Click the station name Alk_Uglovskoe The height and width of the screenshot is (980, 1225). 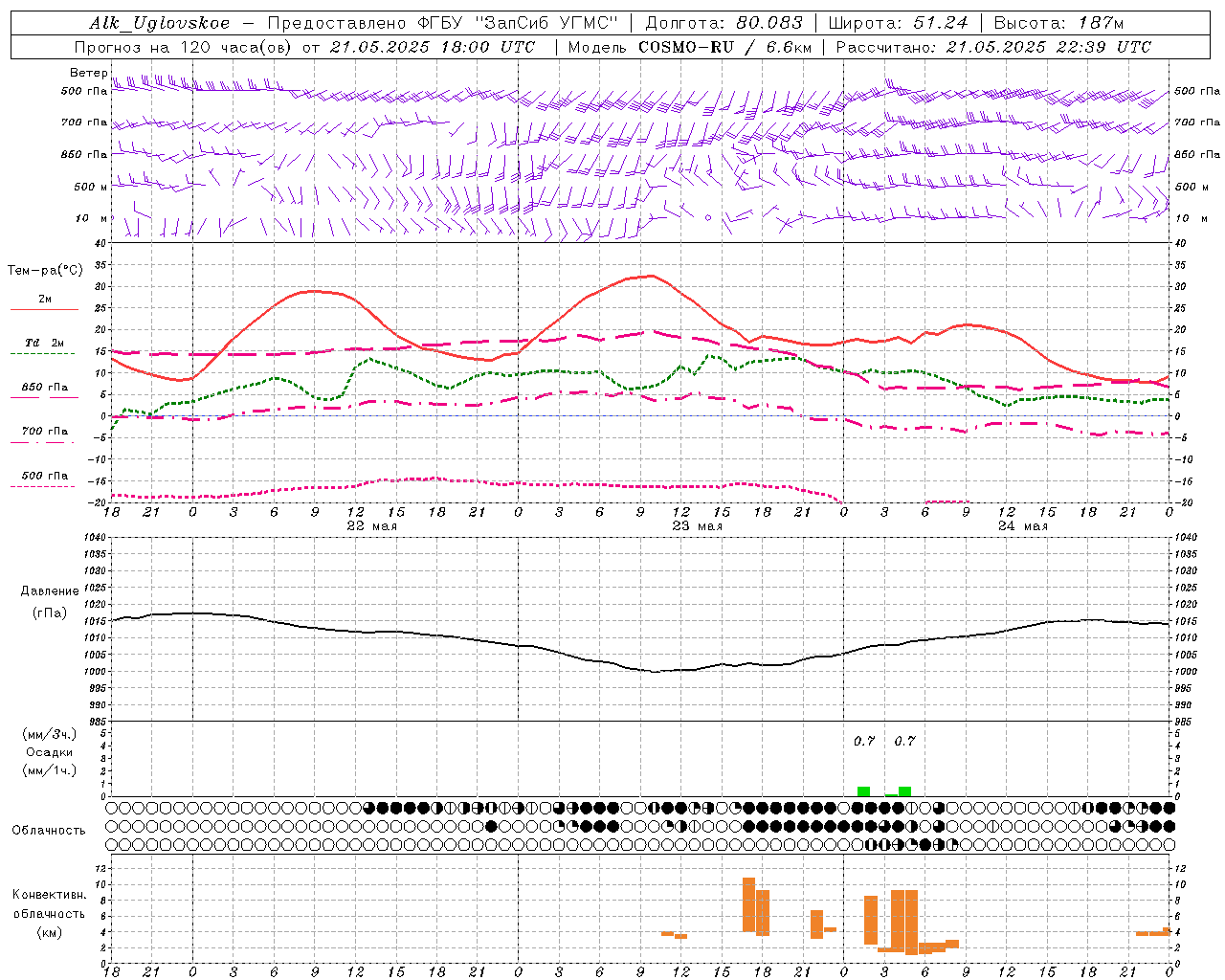(160, 23)
